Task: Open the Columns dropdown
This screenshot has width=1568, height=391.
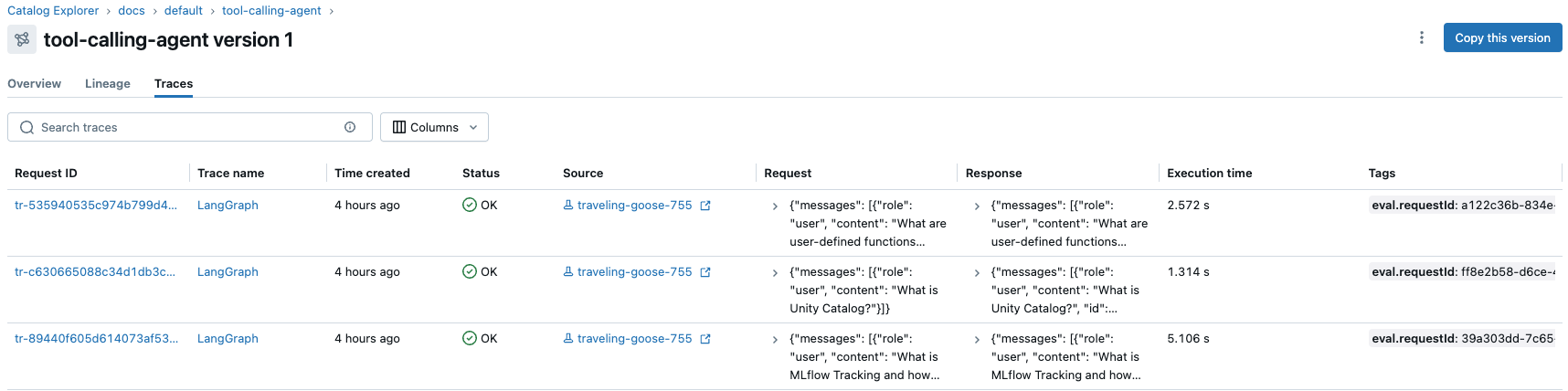Action: (x=434, y=127)
